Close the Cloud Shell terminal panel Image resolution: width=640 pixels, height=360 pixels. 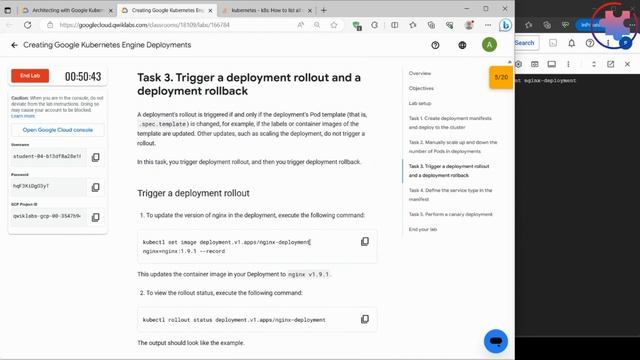[x=627, y=64]
